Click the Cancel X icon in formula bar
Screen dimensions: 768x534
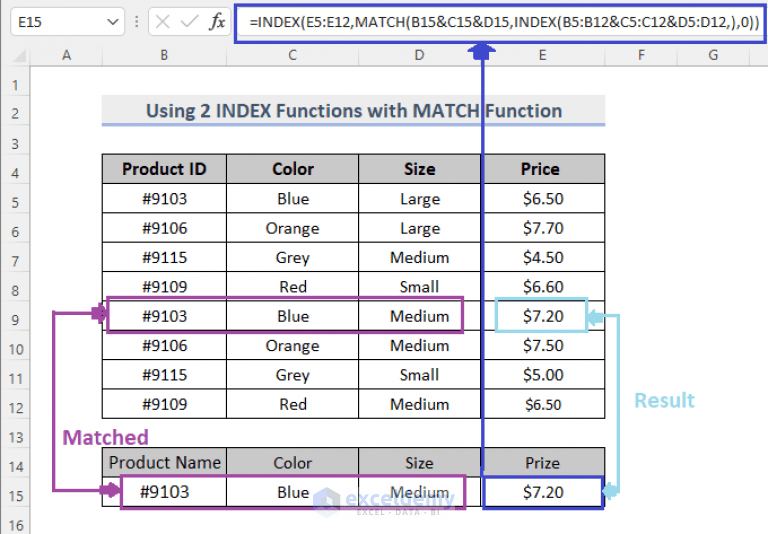coord(163,22)
